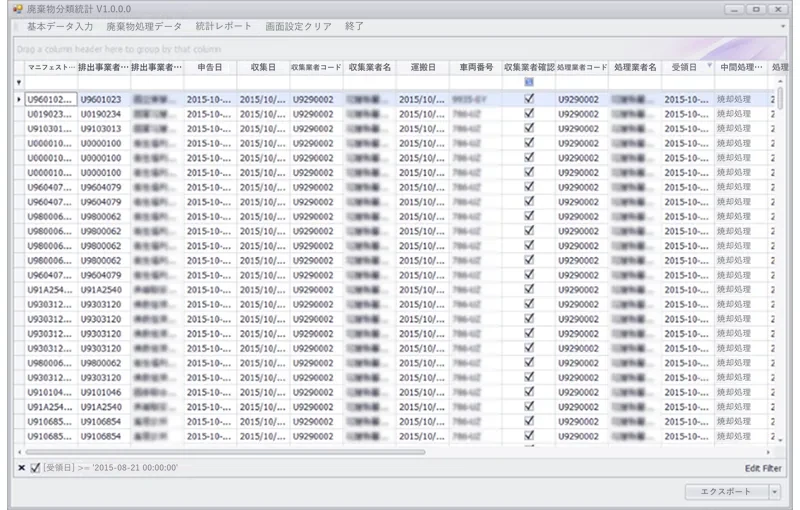This screenshot has height=510, width=800.
Task: Toggle 収集業者確認 checkbox in row U9103013
Action: (x=529, y=128)
